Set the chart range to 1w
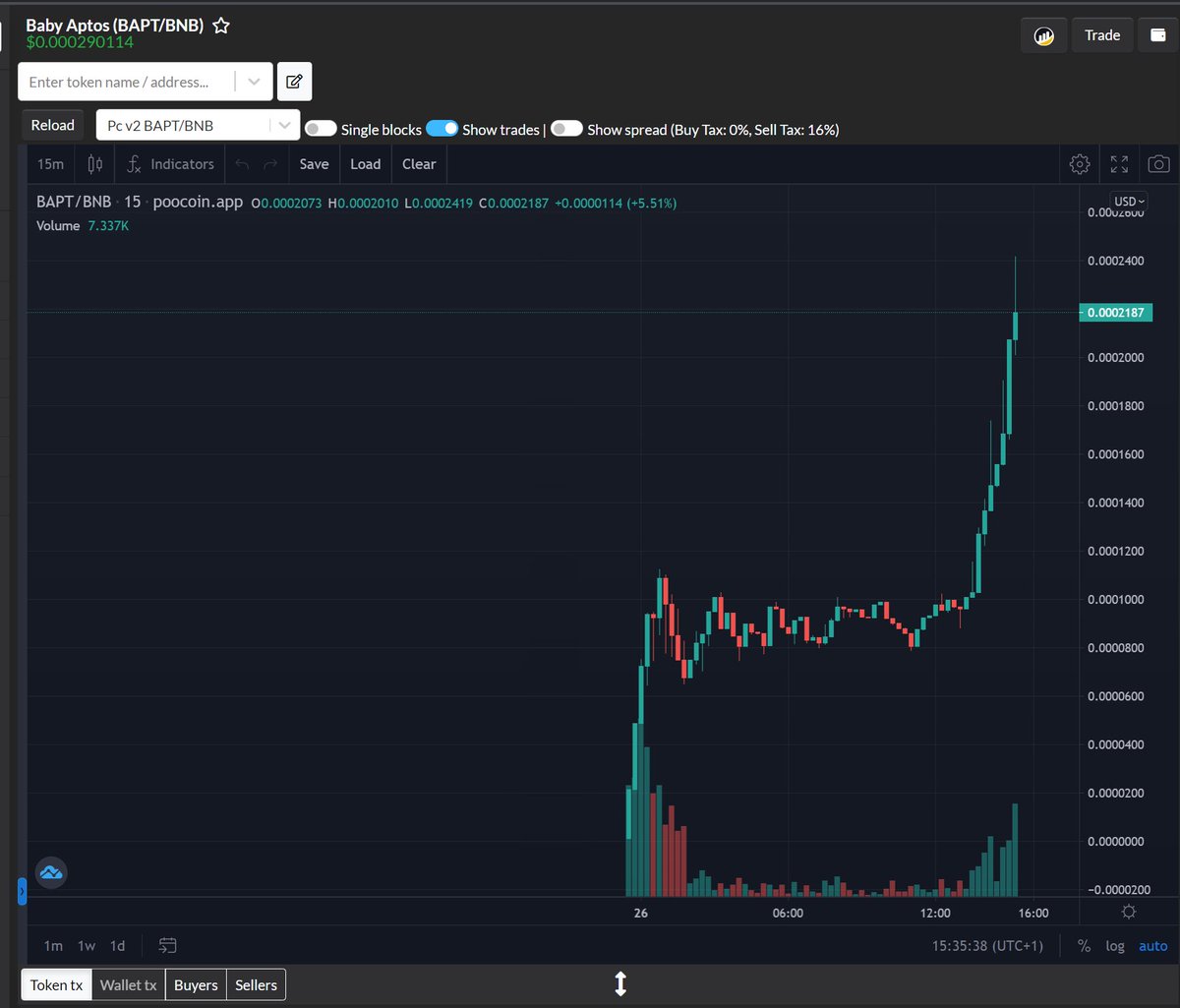This screenshot has height=1008, width=1180. click(87, 946)
